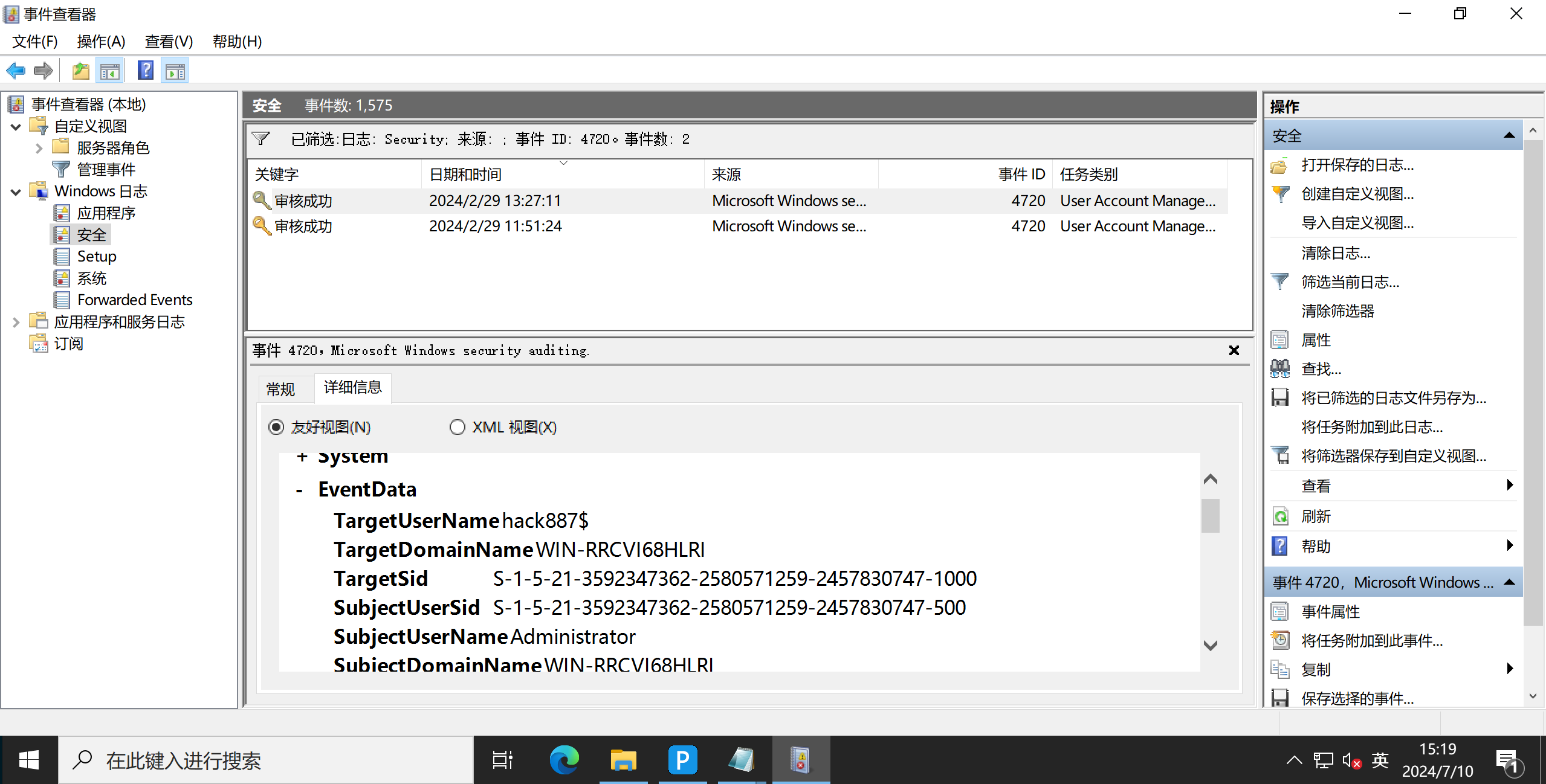The height and width of the screenshot is (784, 1546).
Task: Collapse the Windows 日志 tree node
Action: point(16,192)
